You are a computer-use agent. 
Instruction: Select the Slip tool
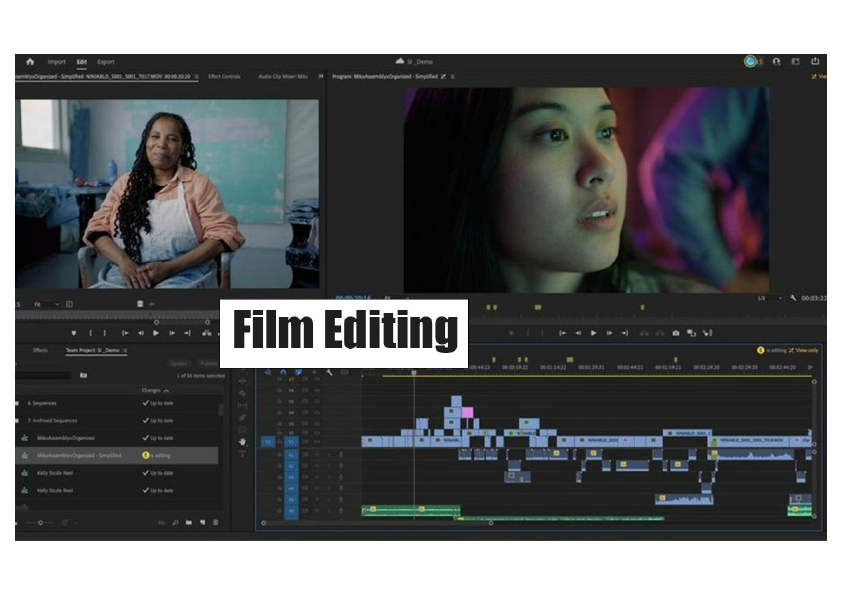click(x=243, y=405)
